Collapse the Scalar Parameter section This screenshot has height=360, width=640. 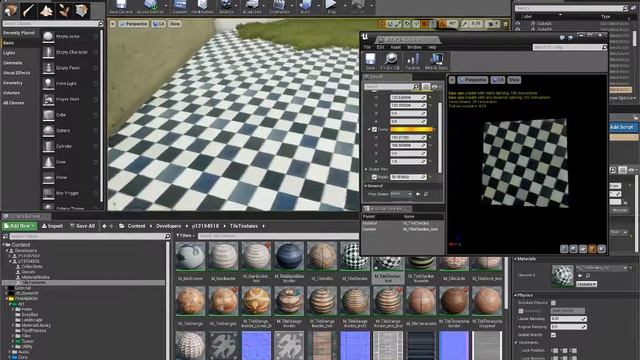click(366, 169)
